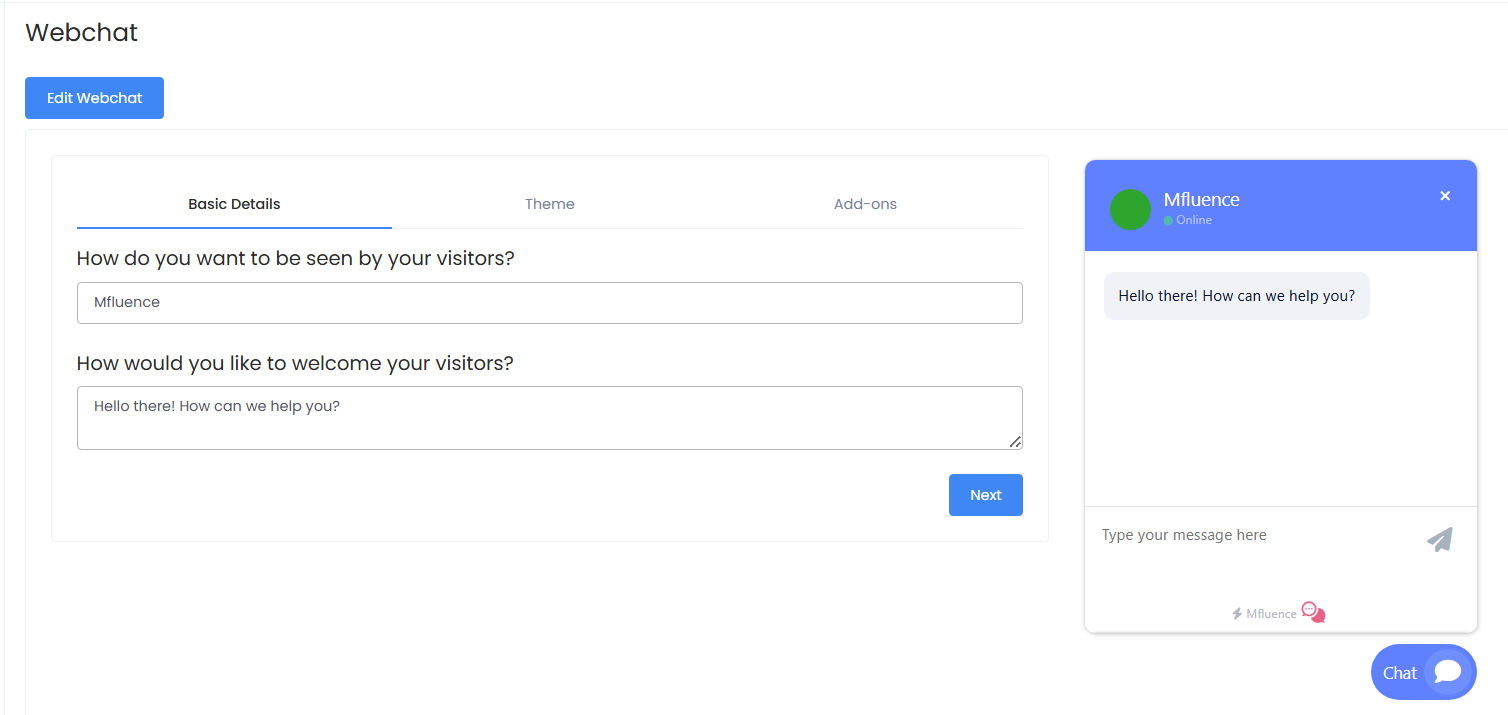Image resolution: width=1508 pixels, height=715 pixels.
Task: Click the Next button
Action: coord(985,495)
